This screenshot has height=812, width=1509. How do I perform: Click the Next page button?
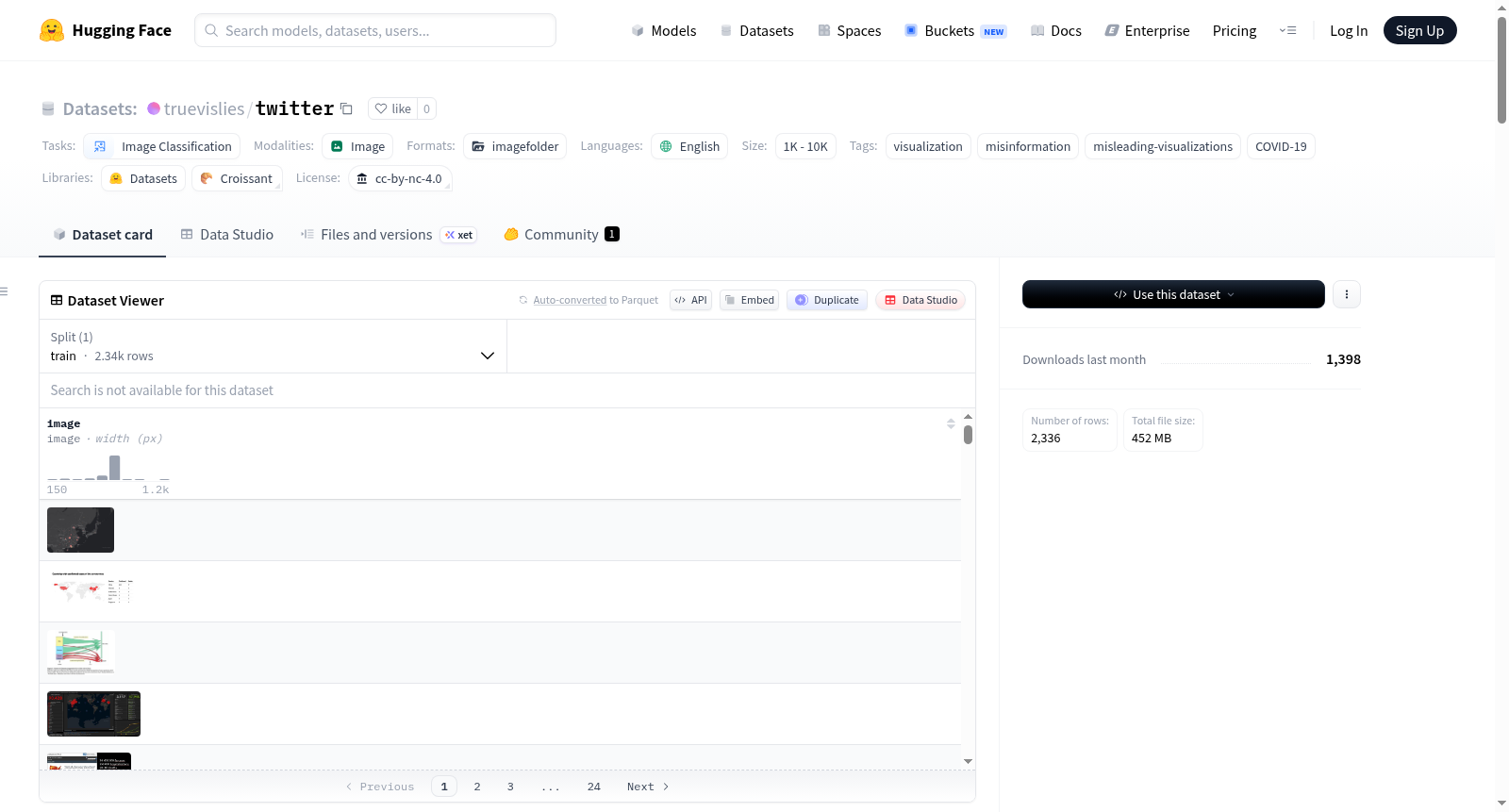(x=648, y=787)
